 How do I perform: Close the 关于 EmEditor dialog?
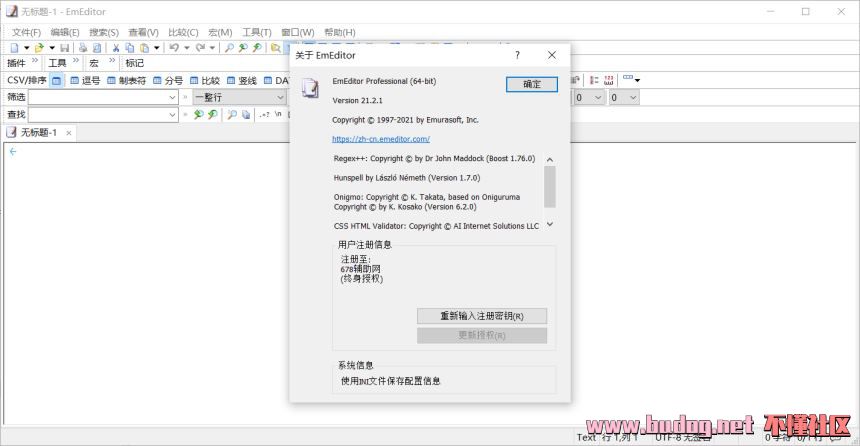552,55
